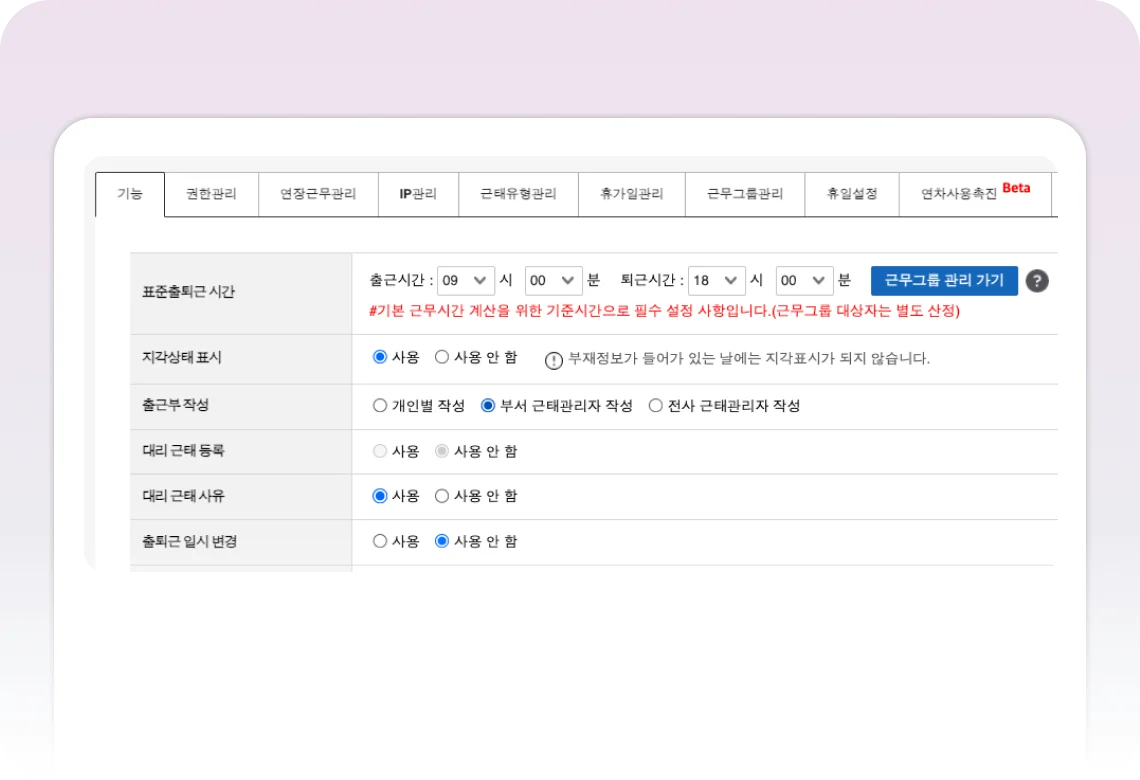Select 사용 안 함 for 대리 근태 사유

point(442,496)
